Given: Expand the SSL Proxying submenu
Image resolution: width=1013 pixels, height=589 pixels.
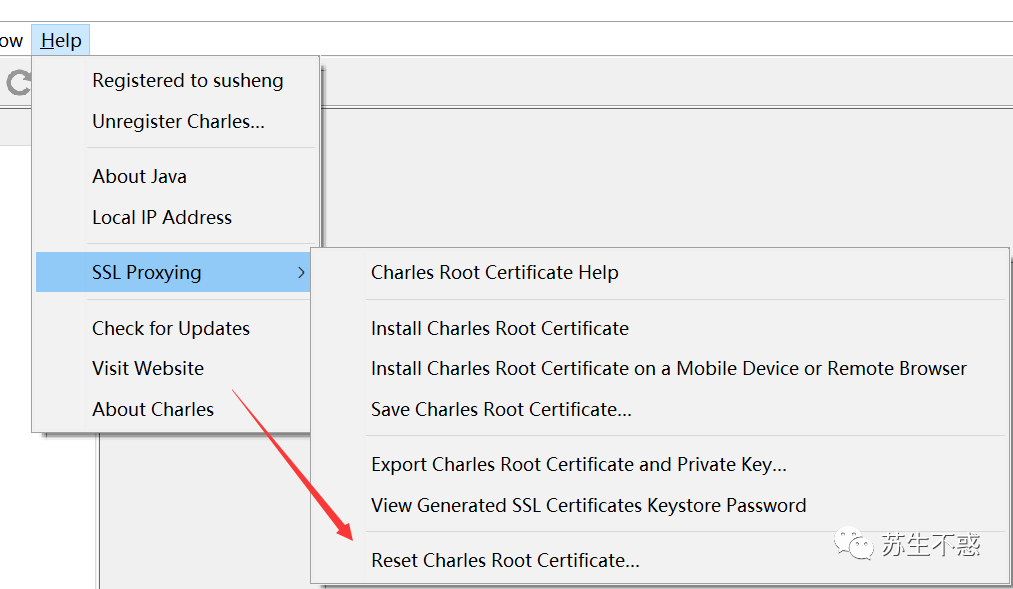Looking at the screenshot, I should tap(173, 272).
